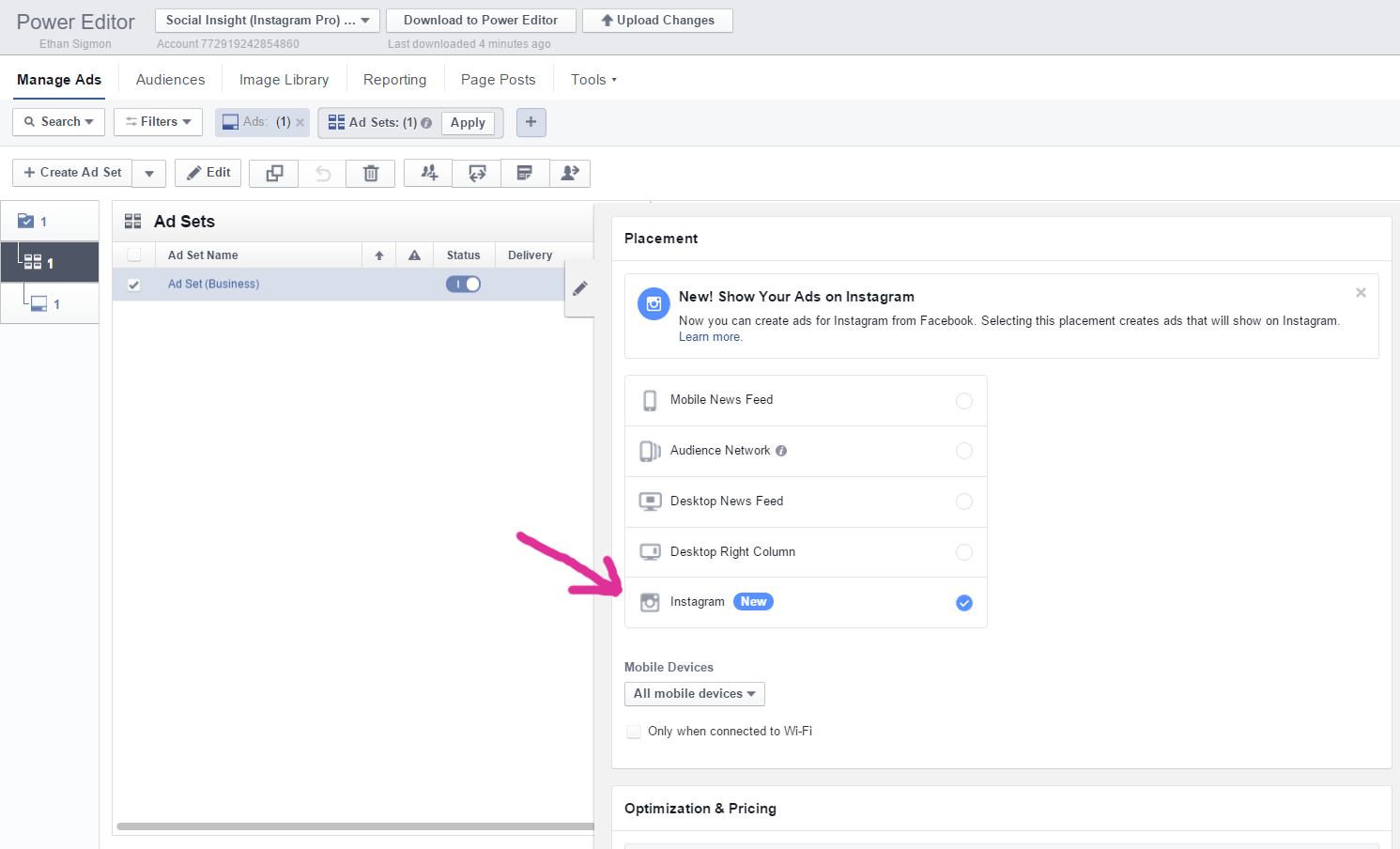1400x849 pixels.
Task: Click the horizontal scrollbar under the ad sets table
Action: [x=355, y=827]
